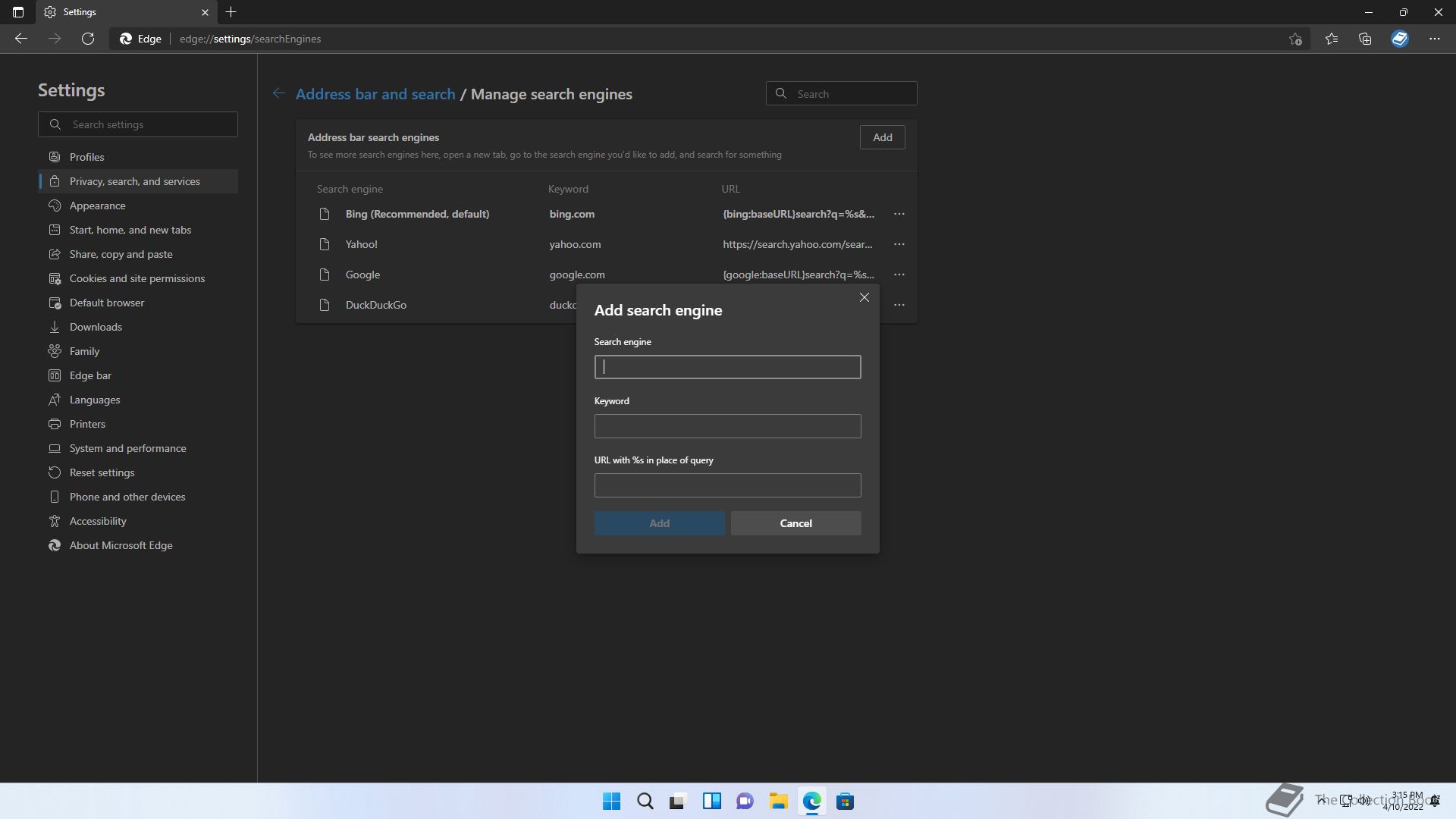Open the tab actions menu icon
1456x819 pixels.
[x=18, y=12]
